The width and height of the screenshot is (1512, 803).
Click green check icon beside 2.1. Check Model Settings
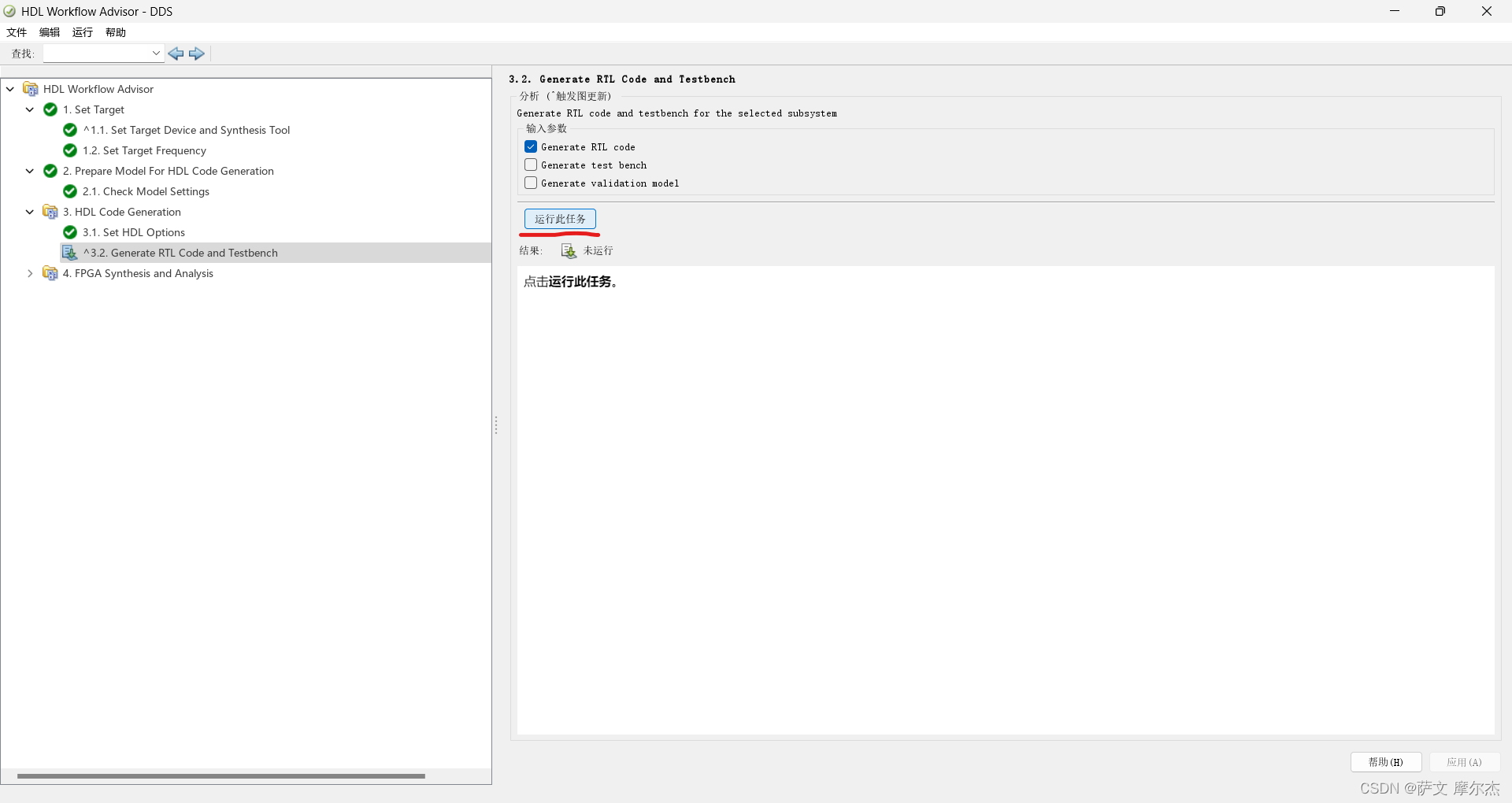(70, 191)
